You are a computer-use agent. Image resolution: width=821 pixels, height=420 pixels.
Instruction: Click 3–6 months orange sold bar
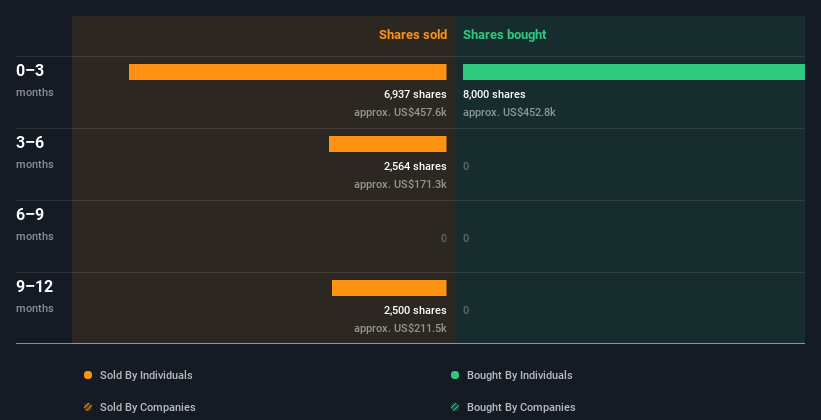[387, 144]
